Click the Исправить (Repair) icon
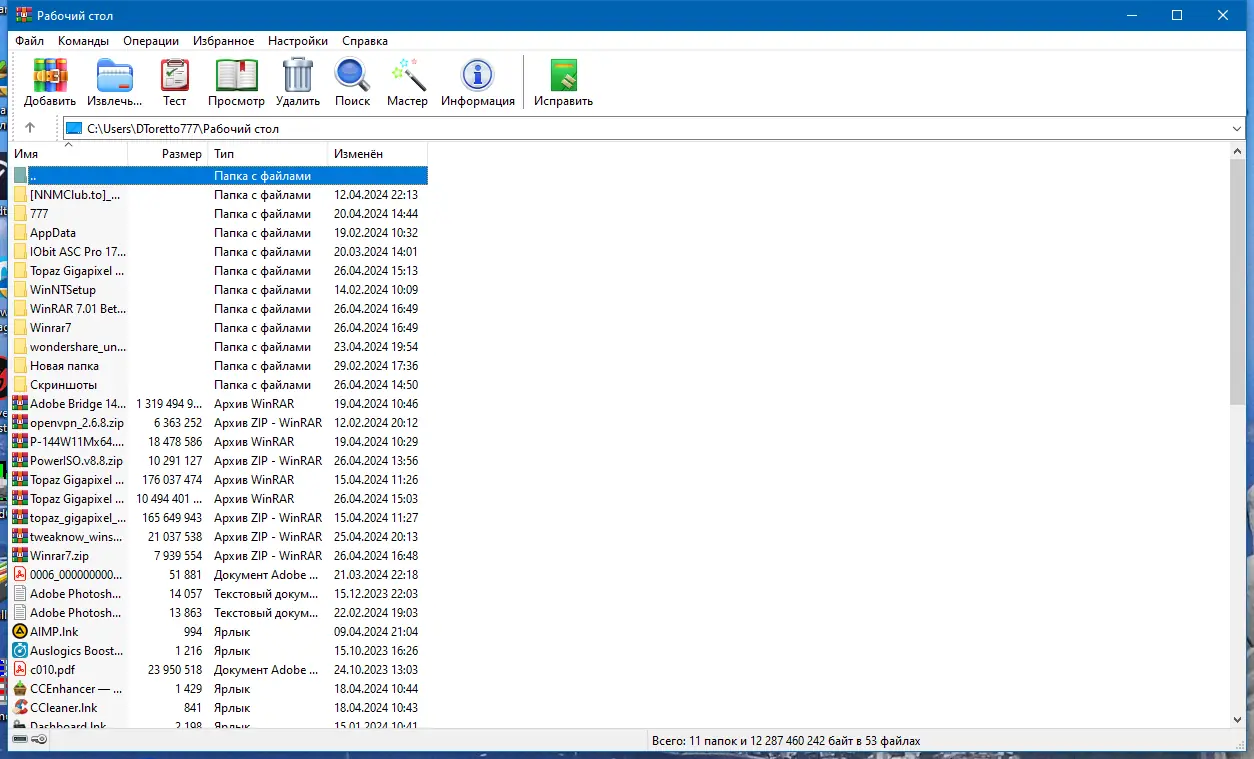Image resolution: width=1254 pixels, height=759 pixels. pyautogui.click(x=564, y=75)
